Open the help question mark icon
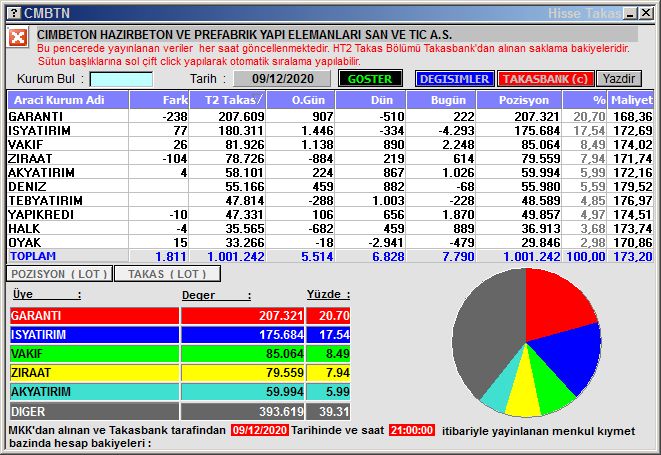The image size is (661, 455). tap(14, 13)
